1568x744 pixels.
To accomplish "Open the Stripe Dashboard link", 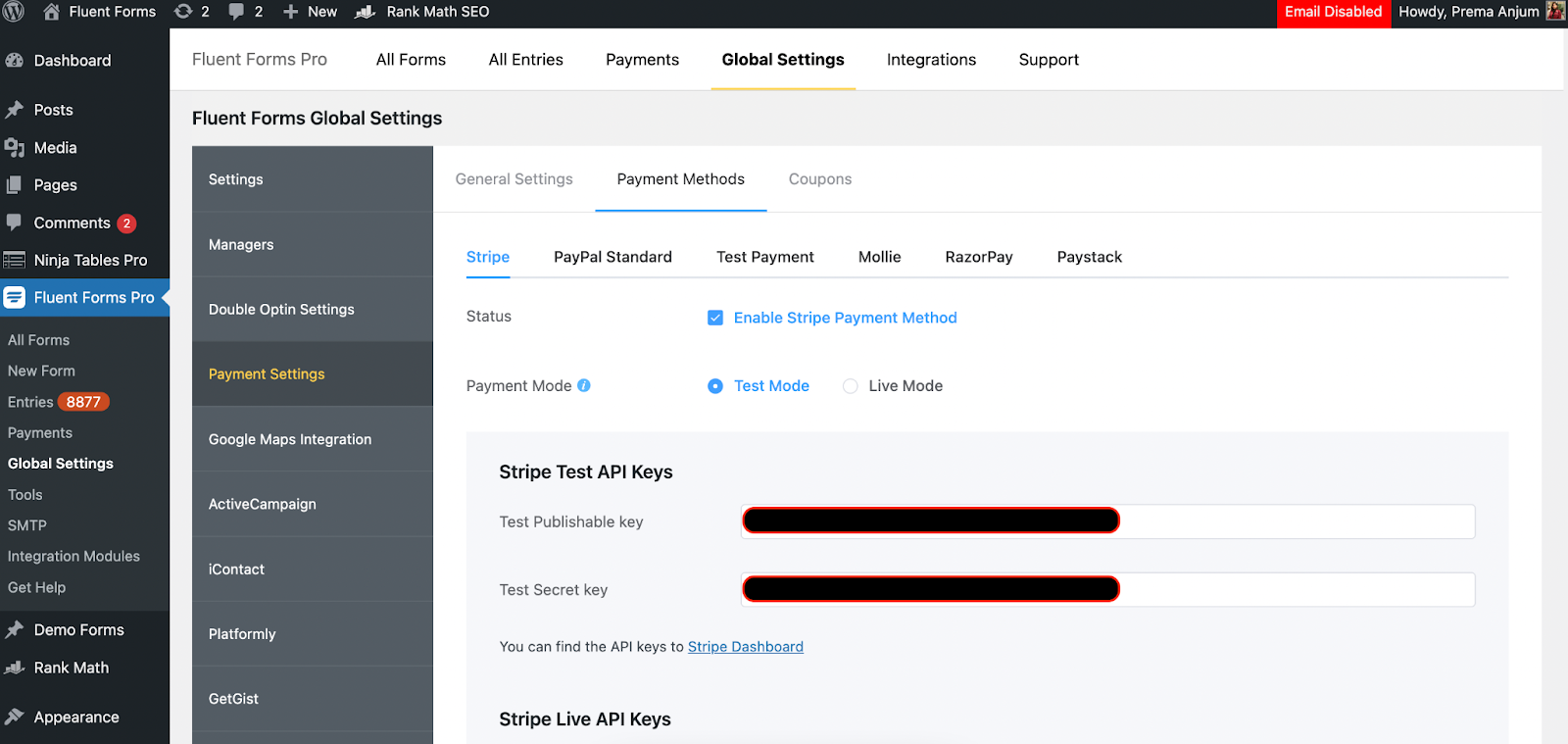I will coord(746,647).
